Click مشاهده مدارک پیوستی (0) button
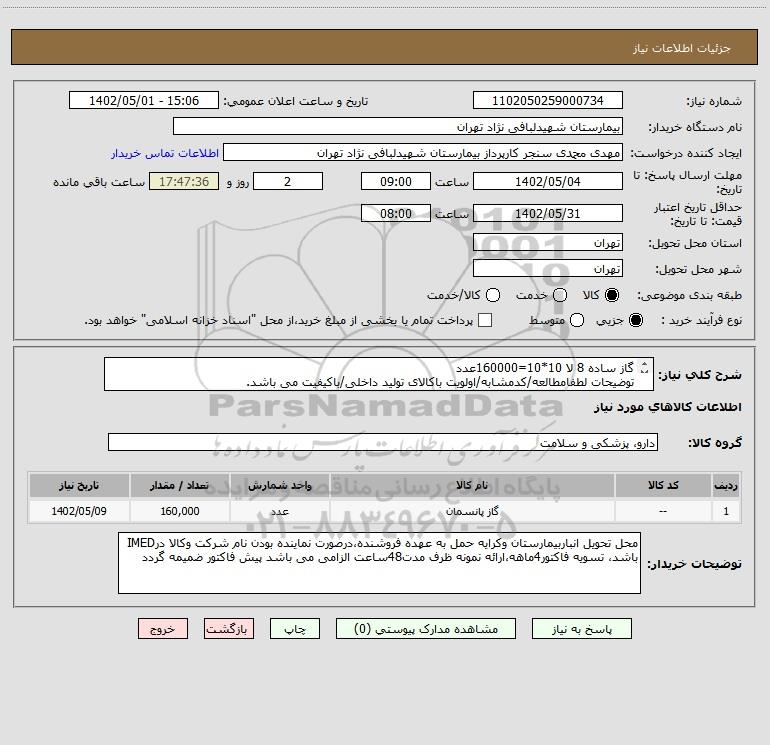The image size is (770, 745). click(x=426, y=629)
